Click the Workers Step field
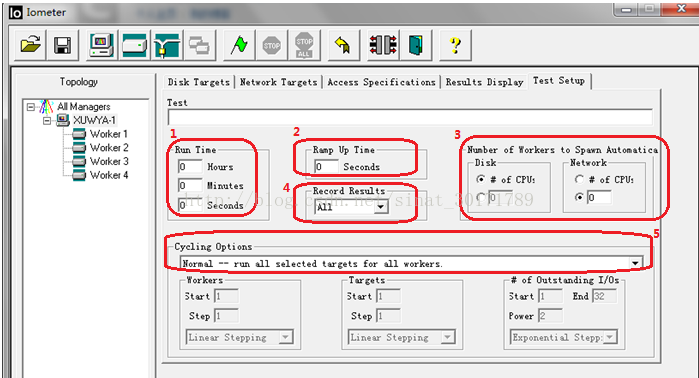The width and height of the screenshot is (699, 378). point(226,316)
